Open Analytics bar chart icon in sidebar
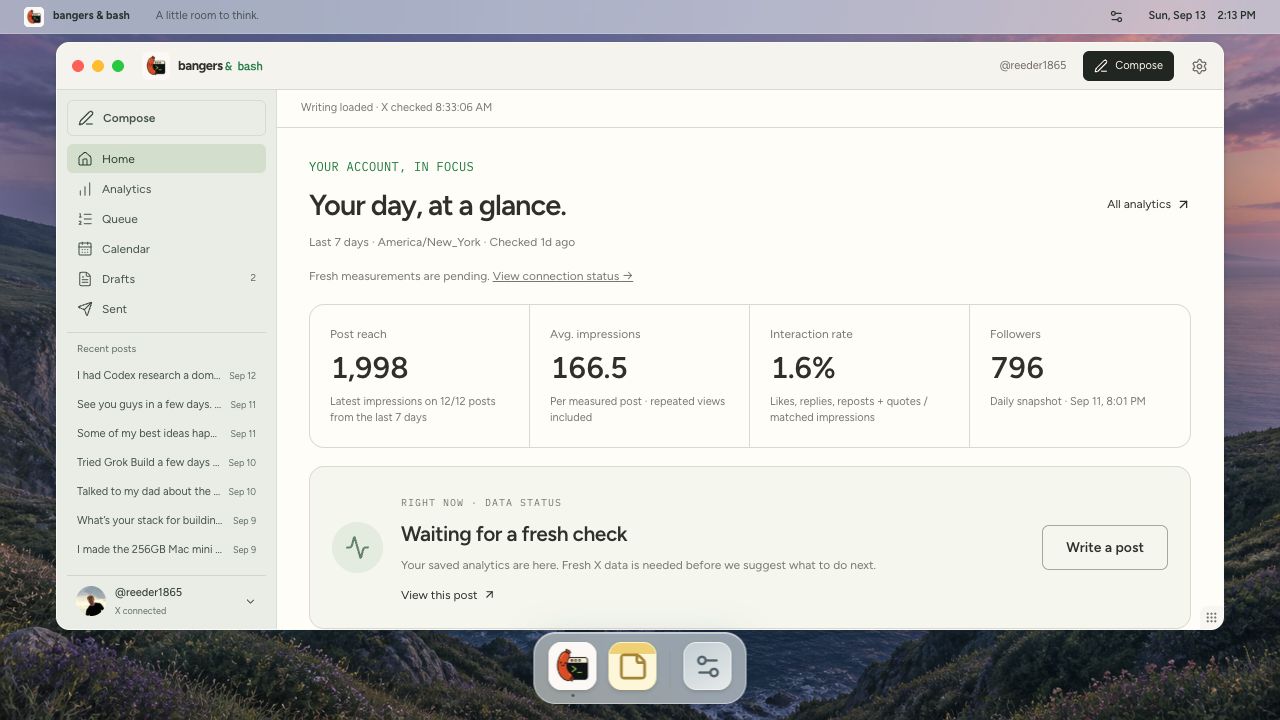Image resolution: width=1280 pixels, height=720 pixels. (85, 189)
